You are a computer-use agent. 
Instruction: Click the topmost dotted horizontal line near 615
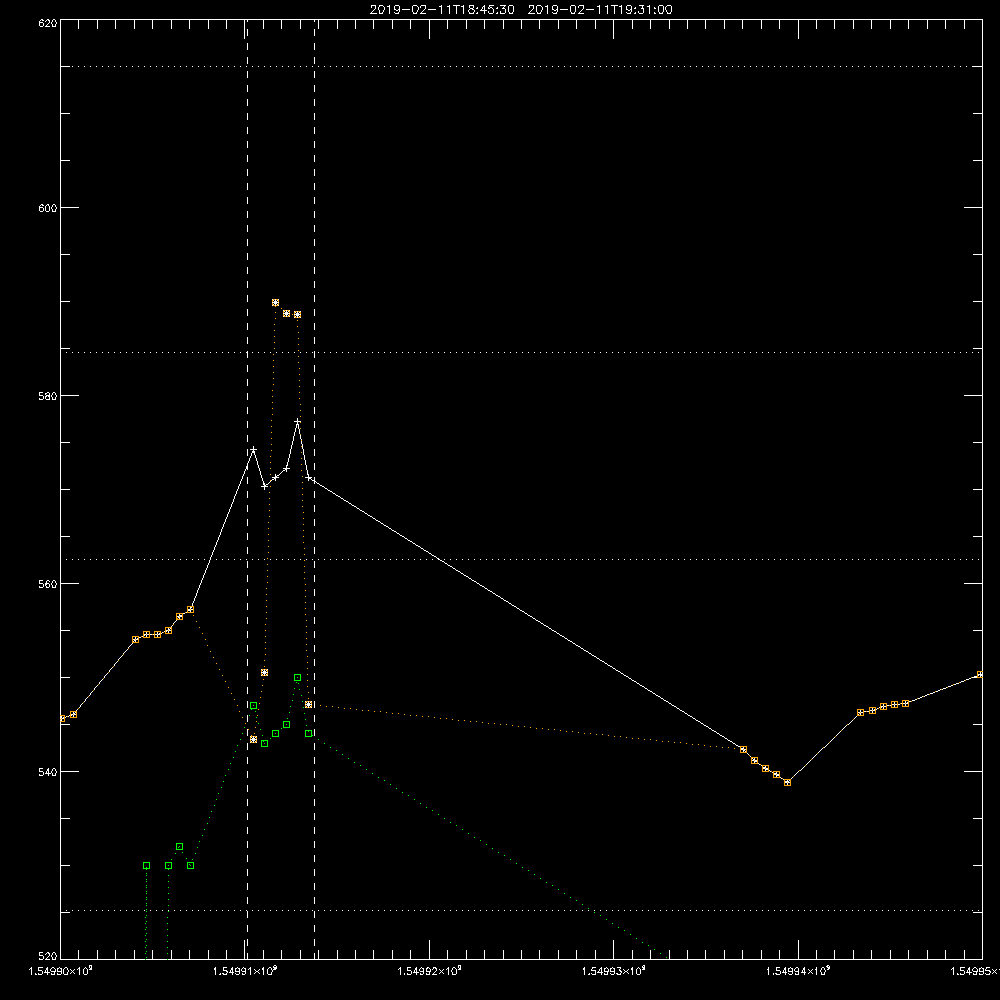(x=521, y=66)
